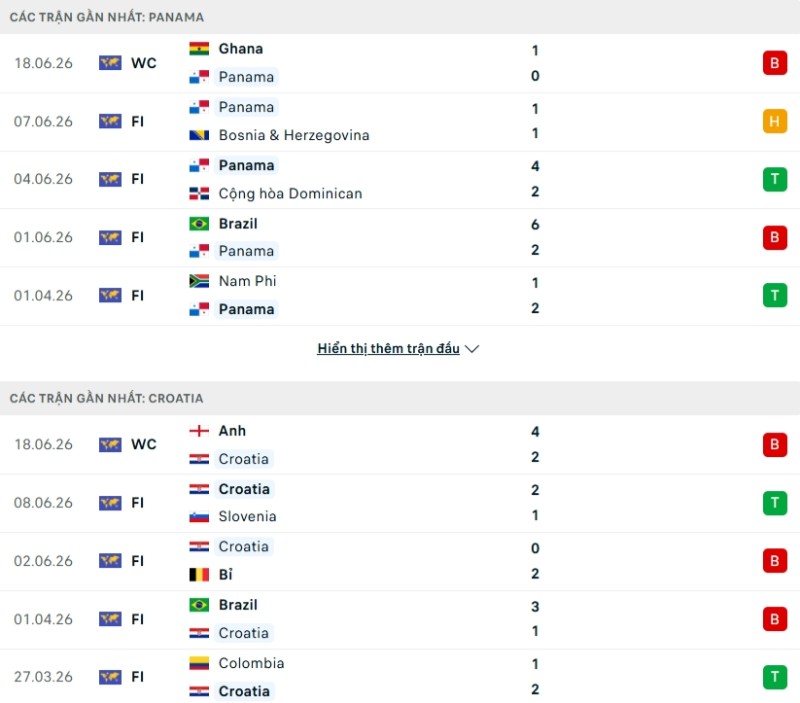Click the Colombia flag icon
800x703 pixels.
[199, 663]
